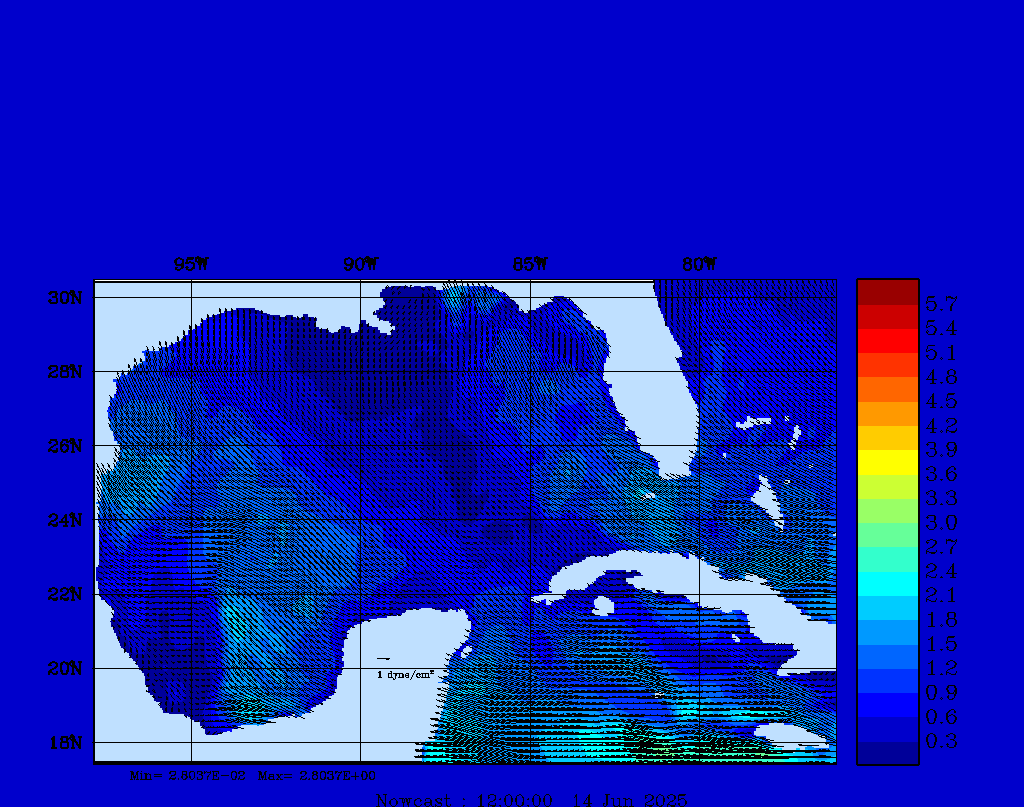Viewport: 1024px width, 807px height.
Task: Click the 80W longitude label
Action: pyautogui.click(x=699, y=265)
